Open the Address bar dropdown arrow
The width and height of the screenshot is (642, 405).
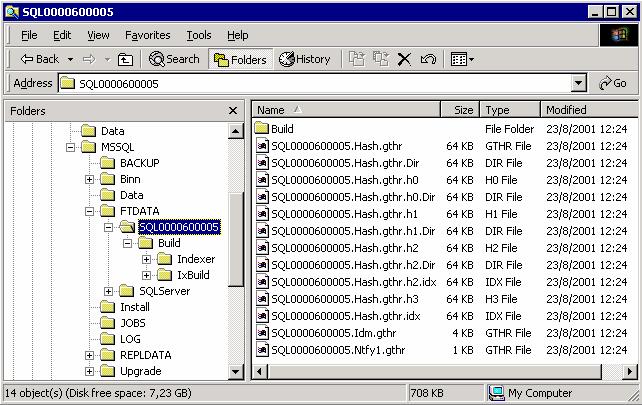pos(579,84)
